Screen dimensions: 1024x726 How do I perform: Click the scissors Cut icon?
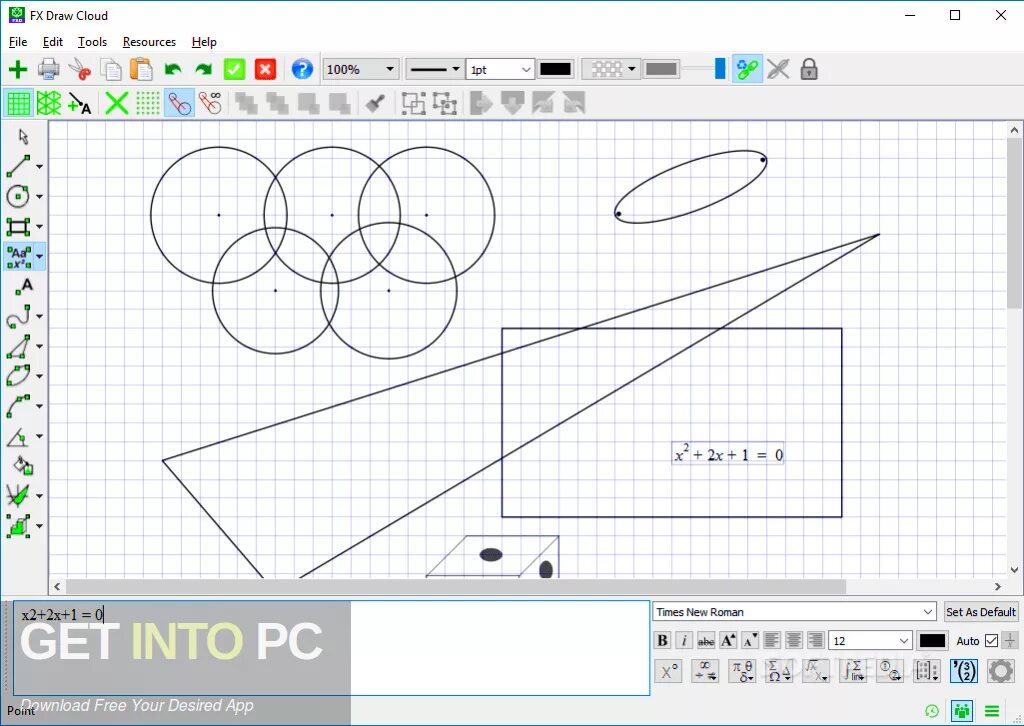pyautogui.click(x=80, y=69)
